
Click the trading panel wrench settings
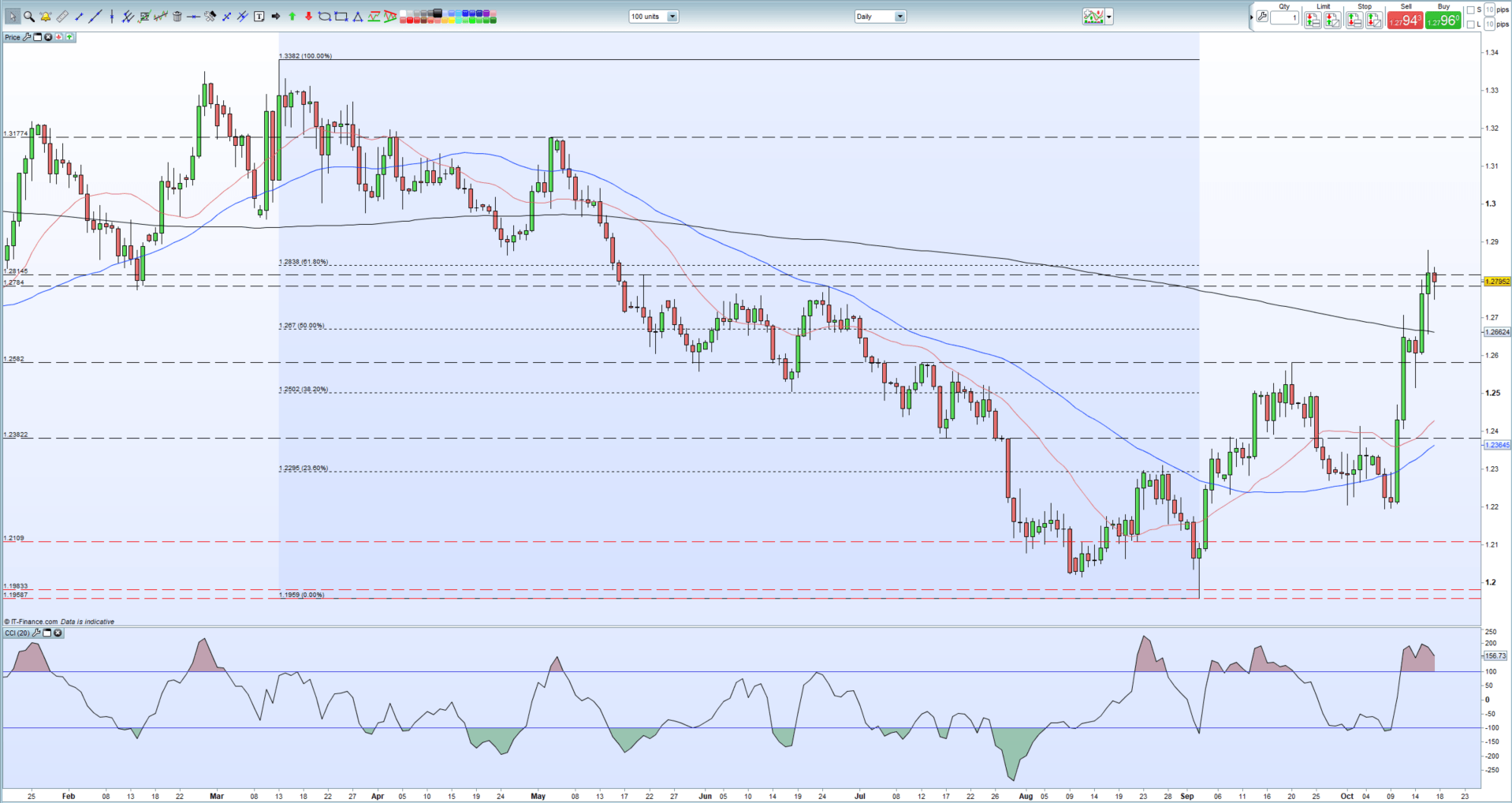pos(1262,17)
